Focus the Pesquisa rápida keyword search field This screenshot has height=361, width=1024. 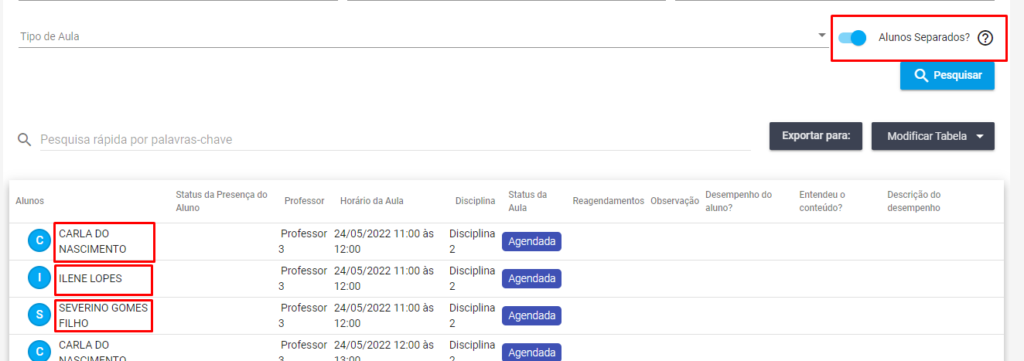pos(395,140)
